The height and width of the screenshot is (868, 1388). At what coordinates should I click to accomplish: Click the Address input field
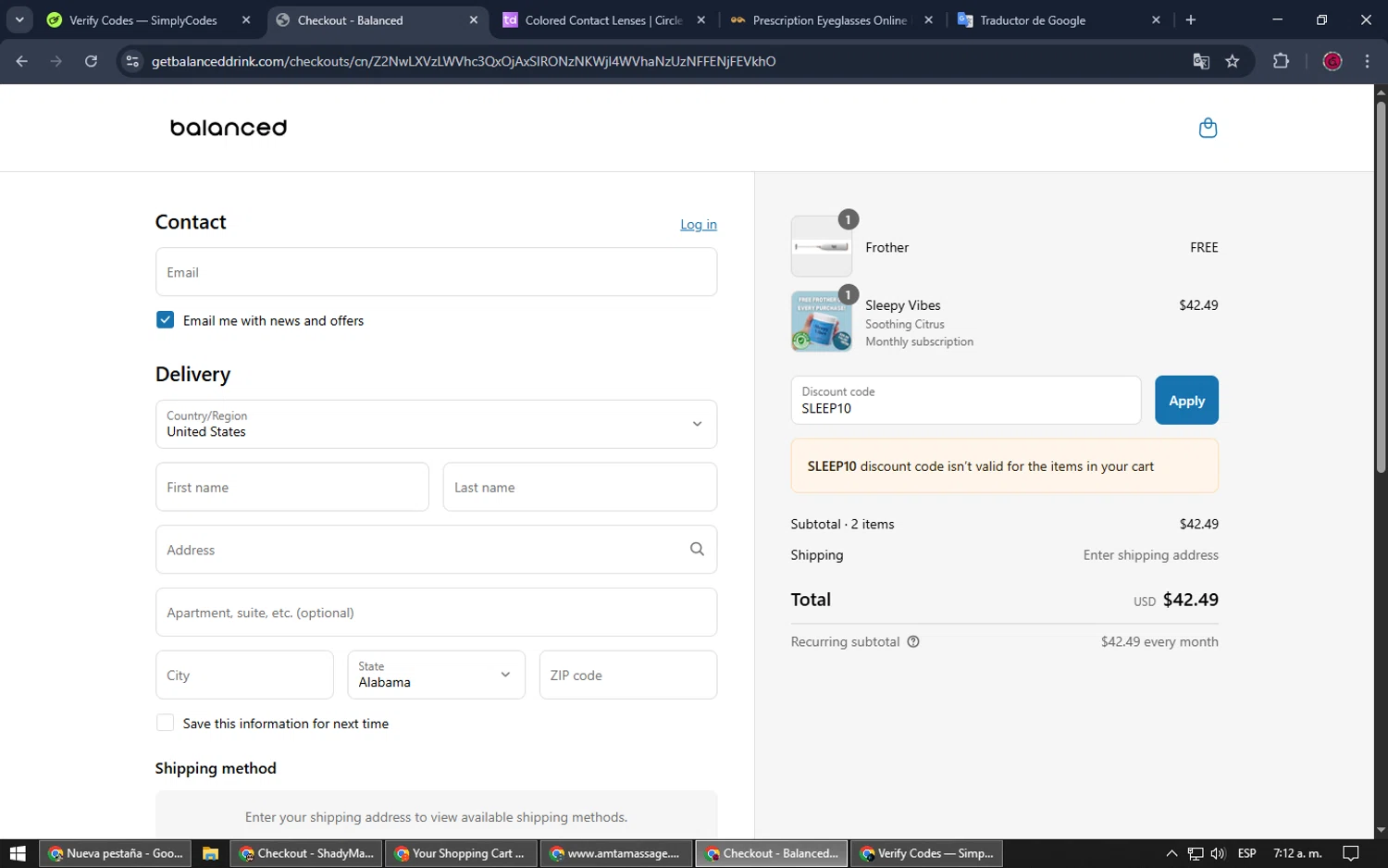click(436, 550)
